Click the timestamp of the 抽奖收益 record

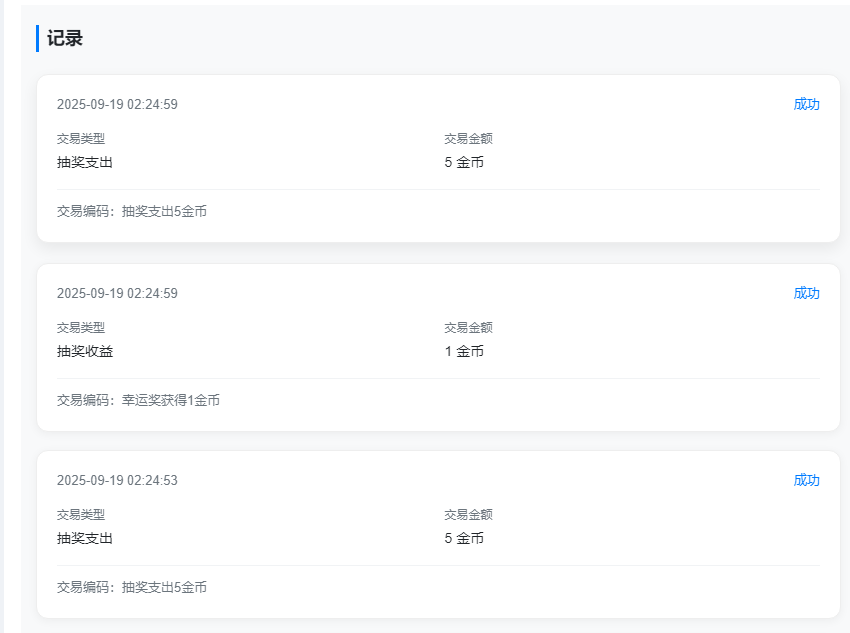point(117,293)
